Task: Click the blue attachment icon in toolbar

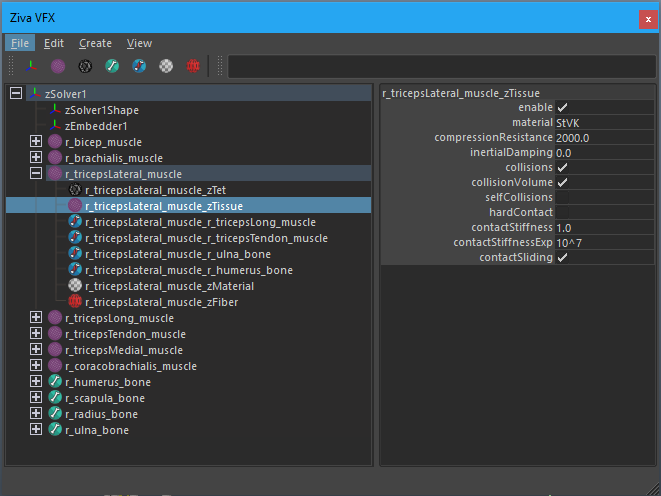Action: [x=139, y=66]
